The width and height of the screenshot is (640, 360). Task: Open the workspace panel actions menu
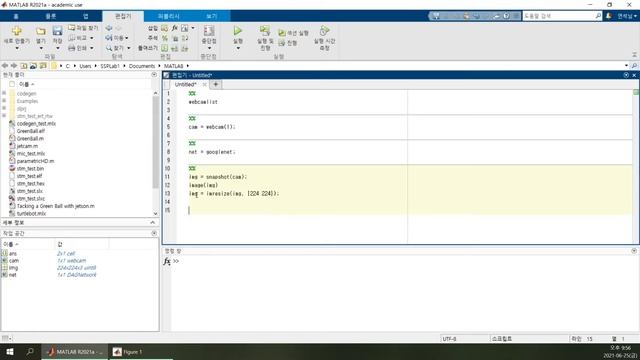154,233
